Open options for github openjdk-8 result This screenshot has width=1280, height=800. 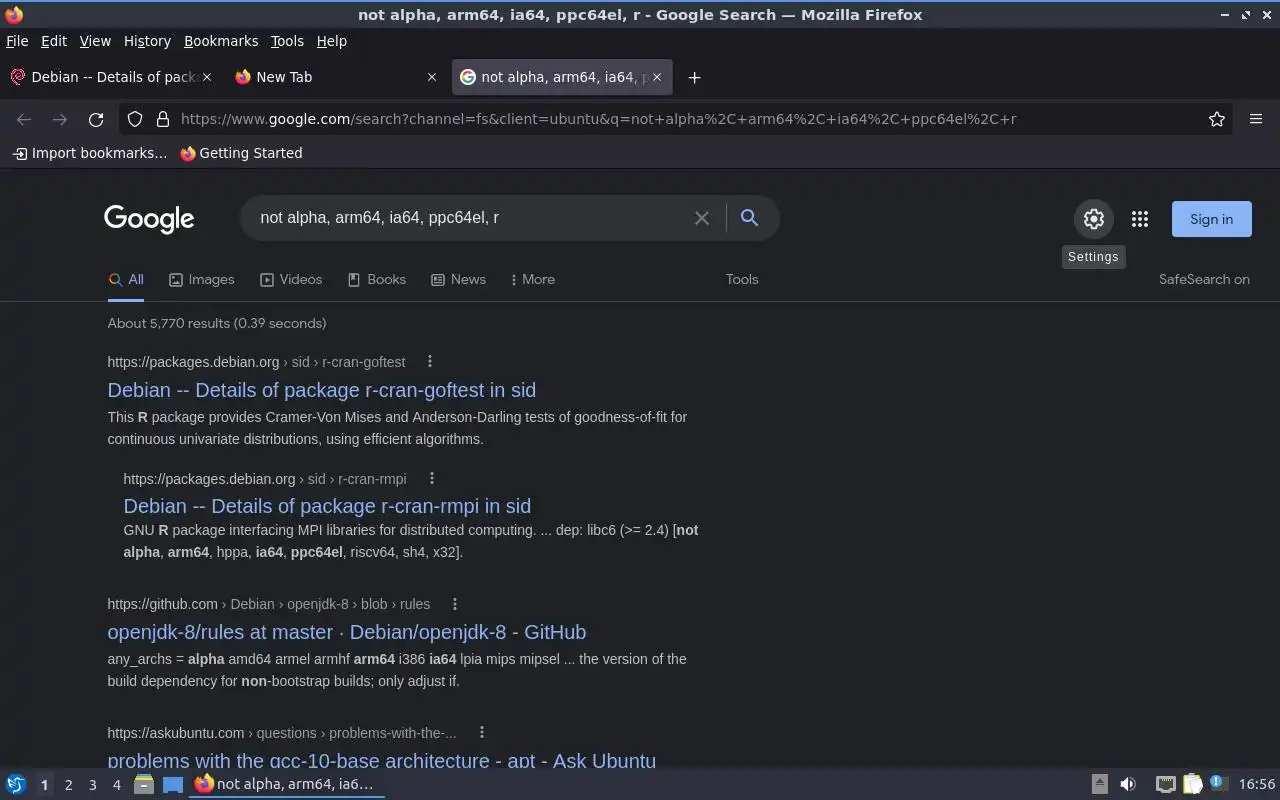[455, 604]
